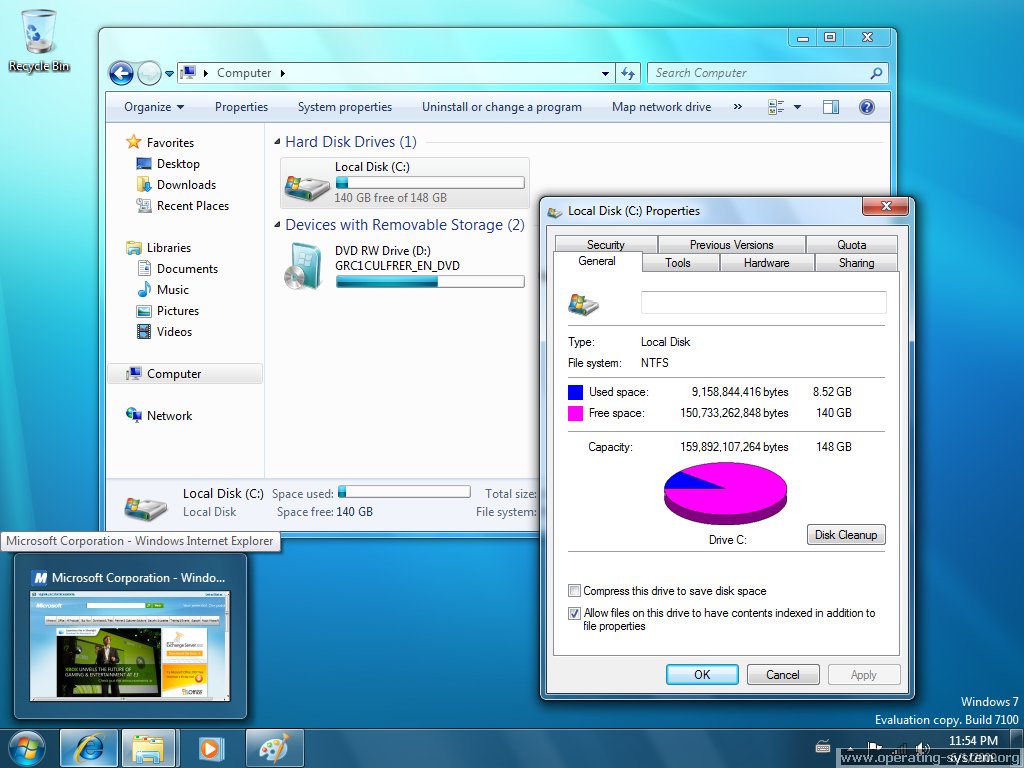
Task: Click the blue Used space swatch
Action: tap(575, 392)
